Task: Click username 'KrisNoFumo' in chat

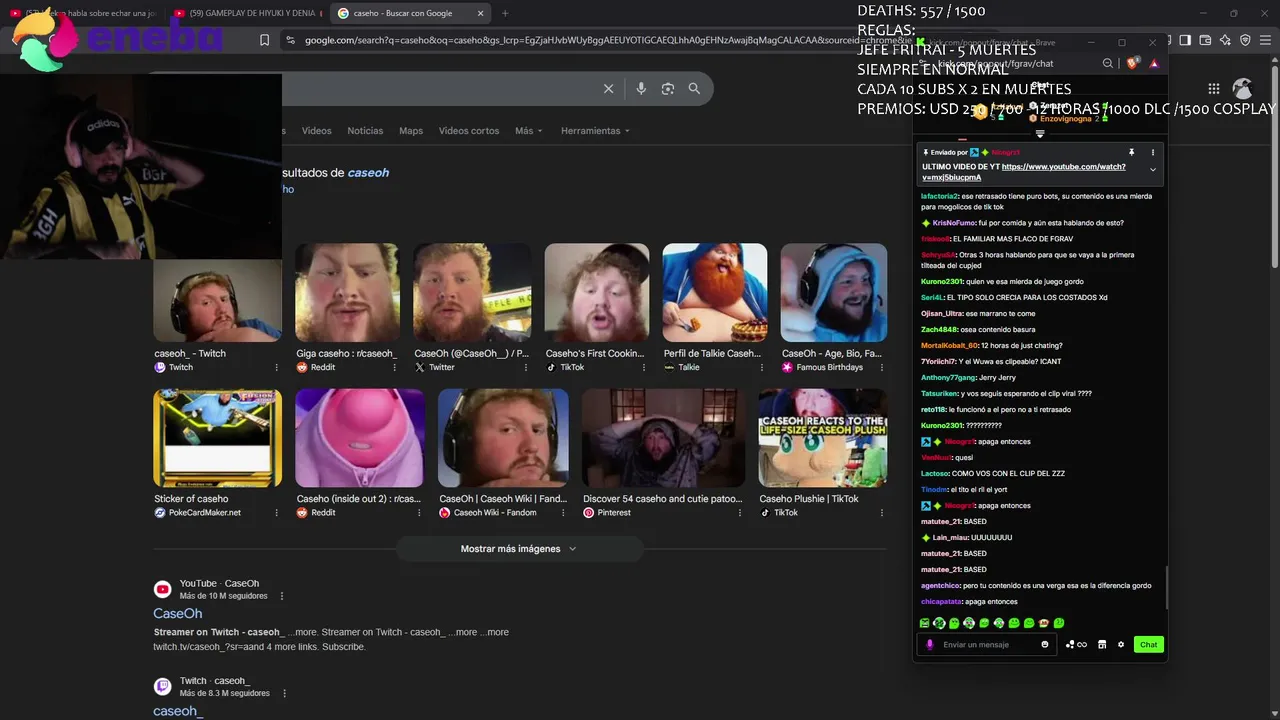Action: pos(955,223)
